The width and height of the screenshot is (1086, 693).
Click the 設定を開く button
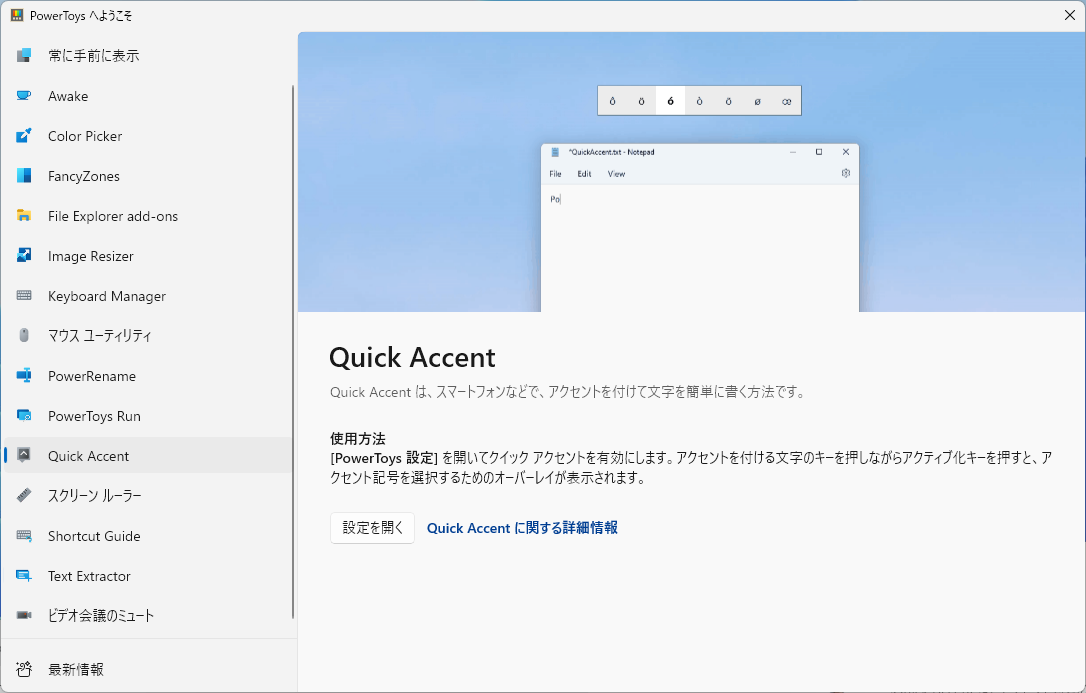373,528
